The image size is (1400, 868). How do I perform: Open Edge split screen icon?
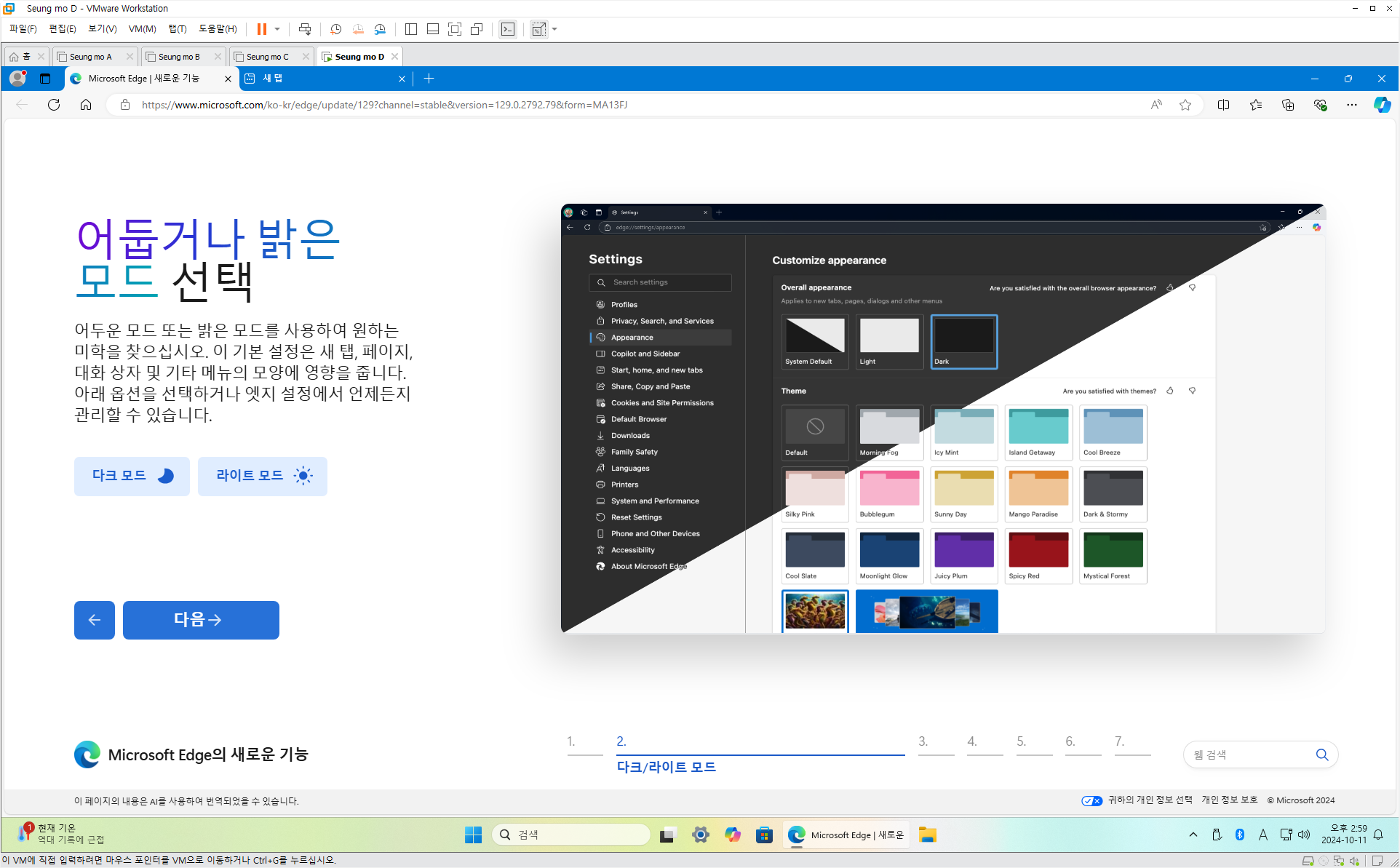[1223, 105]
